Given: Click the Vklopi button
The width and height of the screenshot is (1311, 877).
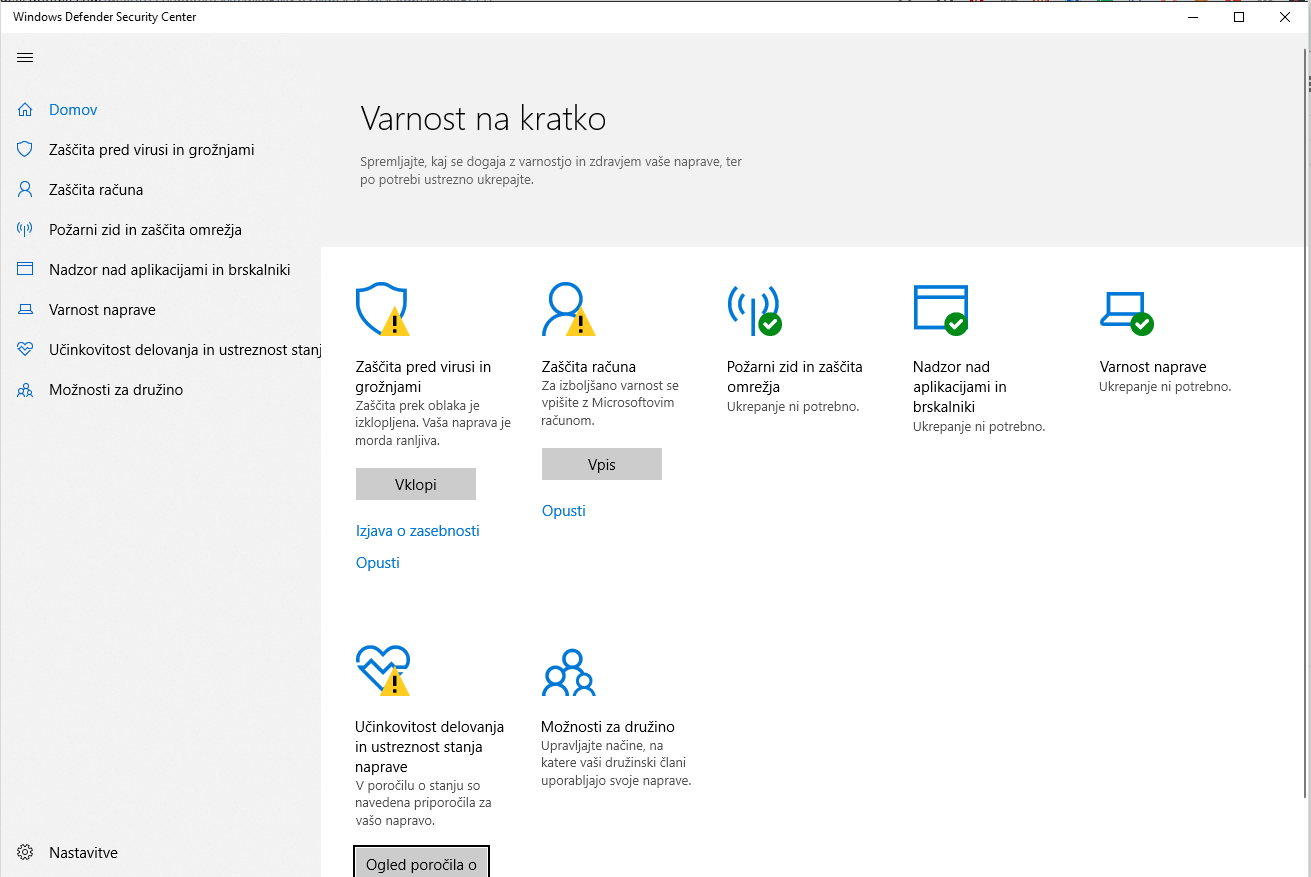Looking at the screenshot, I should (416, 484).
